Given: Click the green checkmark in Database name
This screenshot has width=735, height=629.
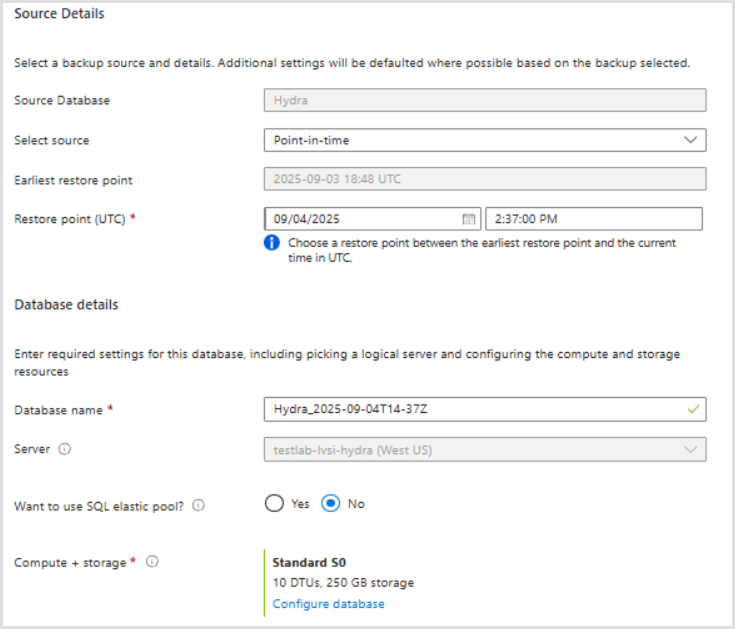Looking at the screenshot, I should click(694, 409).
